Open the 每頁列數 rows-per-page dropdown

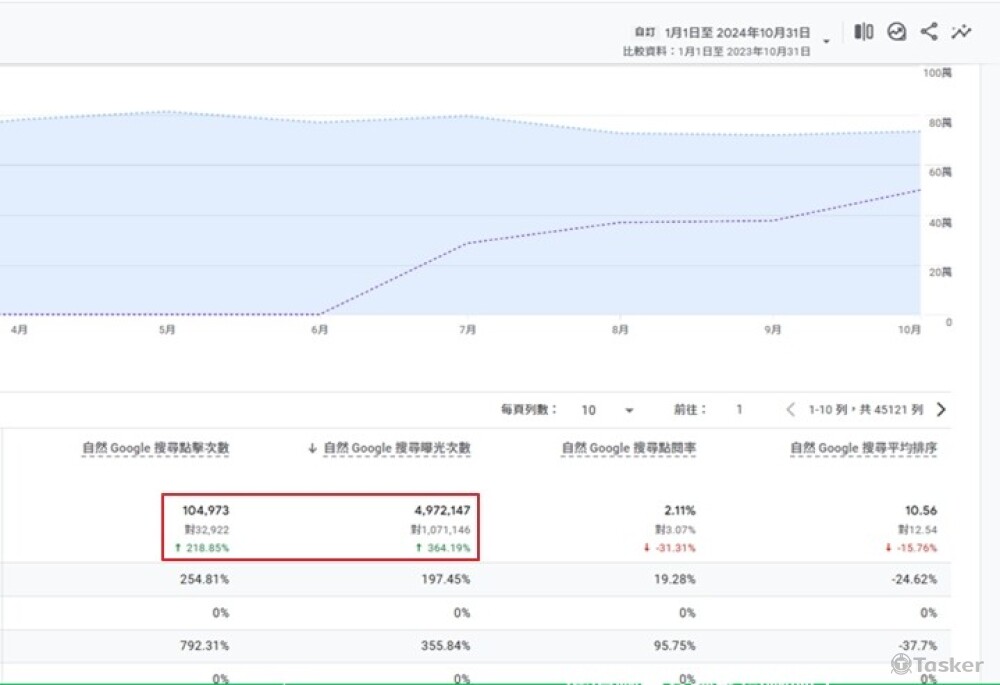(x=628, y=410)
